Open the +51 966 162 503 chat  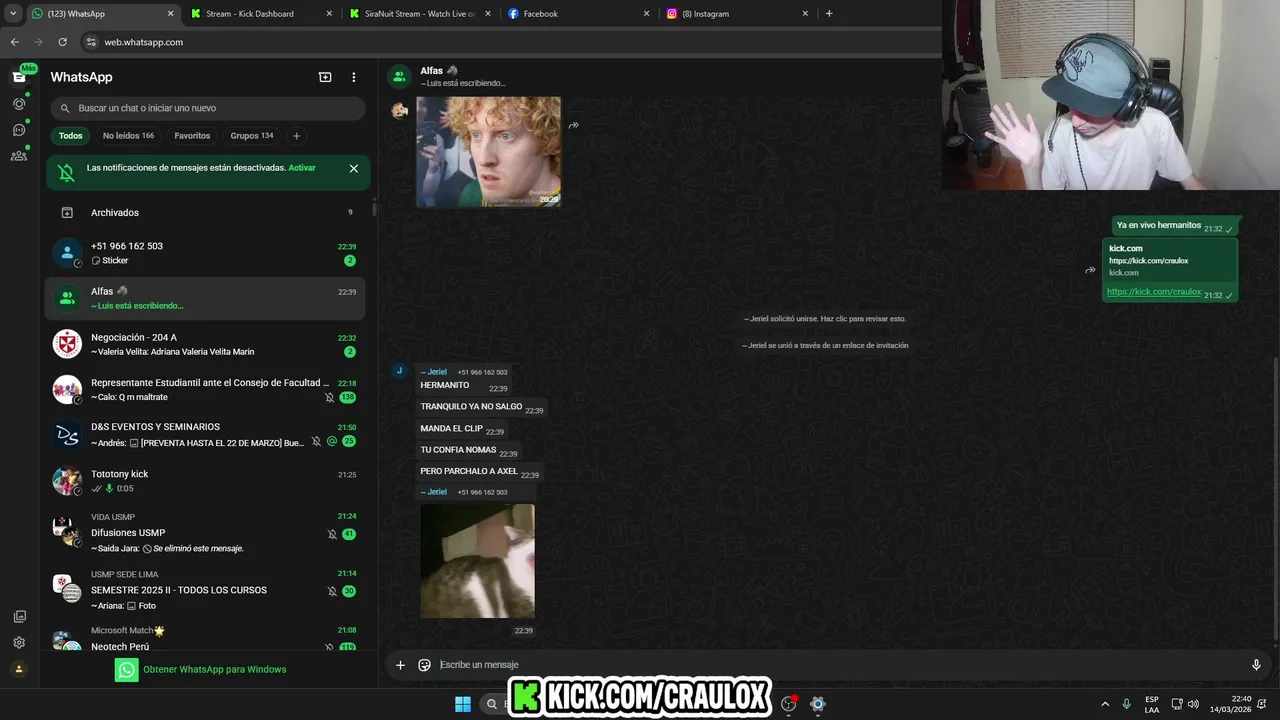click(x=205, y=253)
